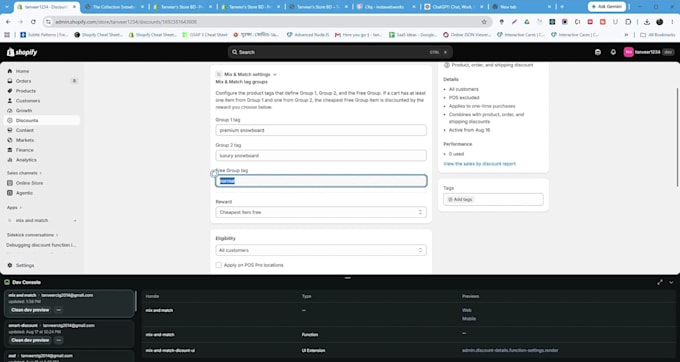Go back in the browser
Viewport: 680px width, 362px height.
pyautogui.click(x=8, y=22)
